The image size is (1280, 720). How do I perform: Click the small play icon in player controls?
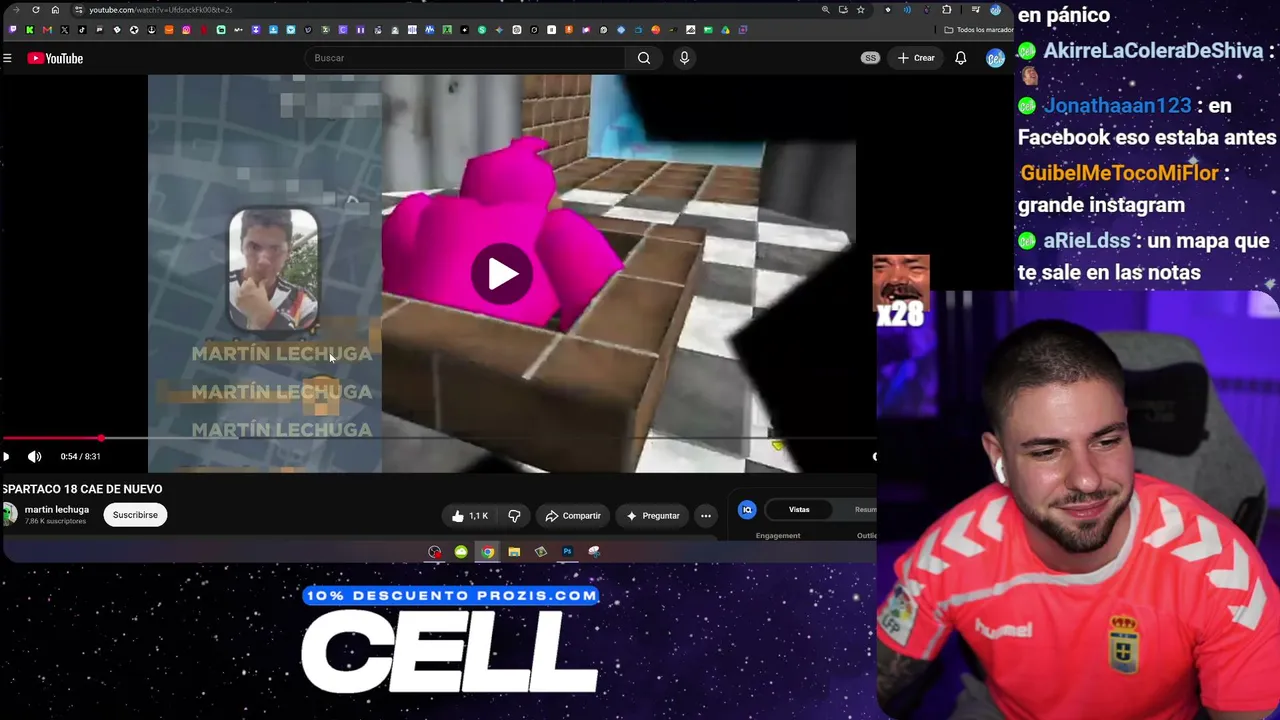[x=6, y=457]
